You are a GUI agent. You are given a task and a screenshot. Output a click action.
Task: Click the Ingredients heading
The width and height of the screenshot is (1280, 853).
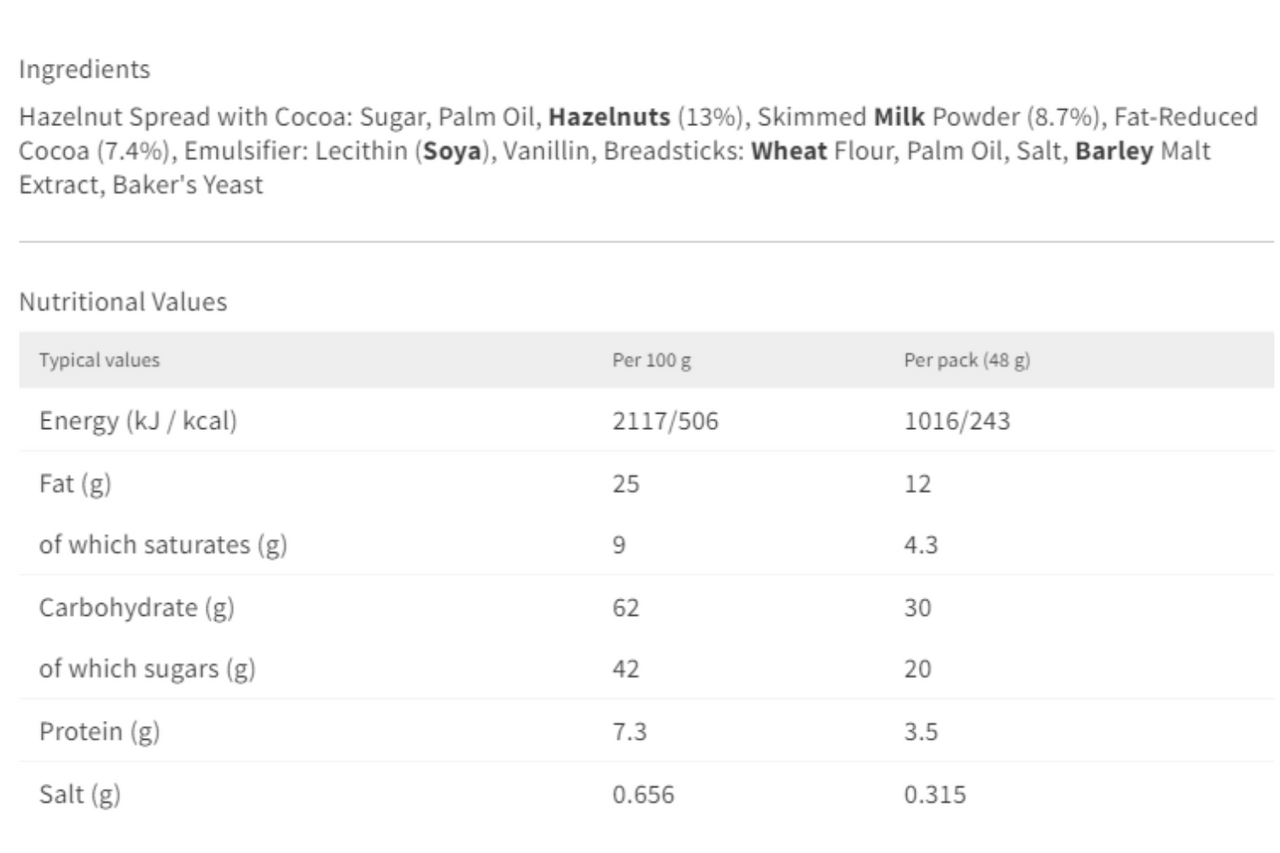tap(85, 70)
